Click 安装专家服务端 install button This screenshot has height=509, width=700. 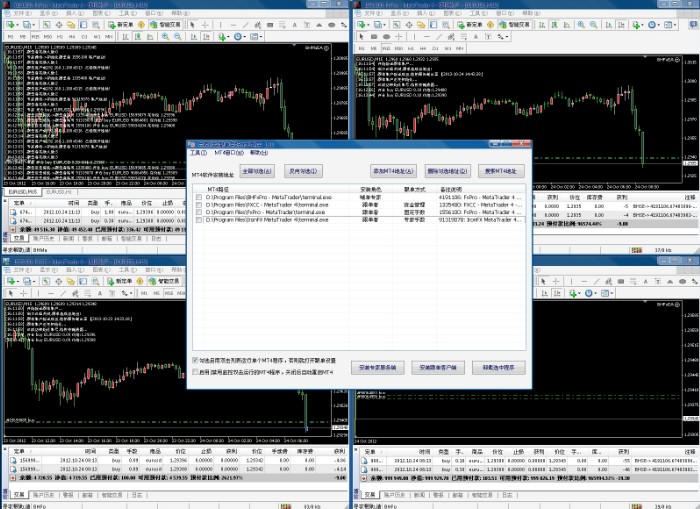[378, 368]
